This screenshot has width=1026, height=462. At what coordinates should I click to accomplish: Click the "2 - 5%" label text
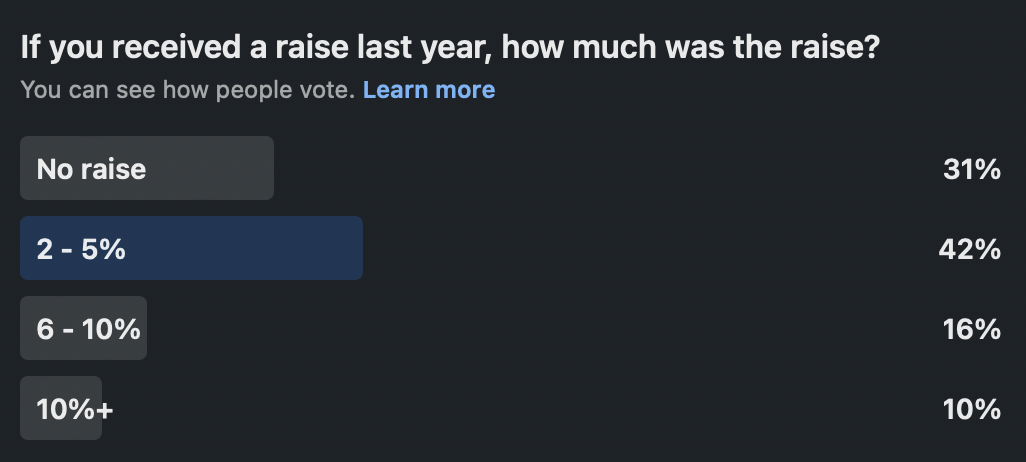click(81, 249)
